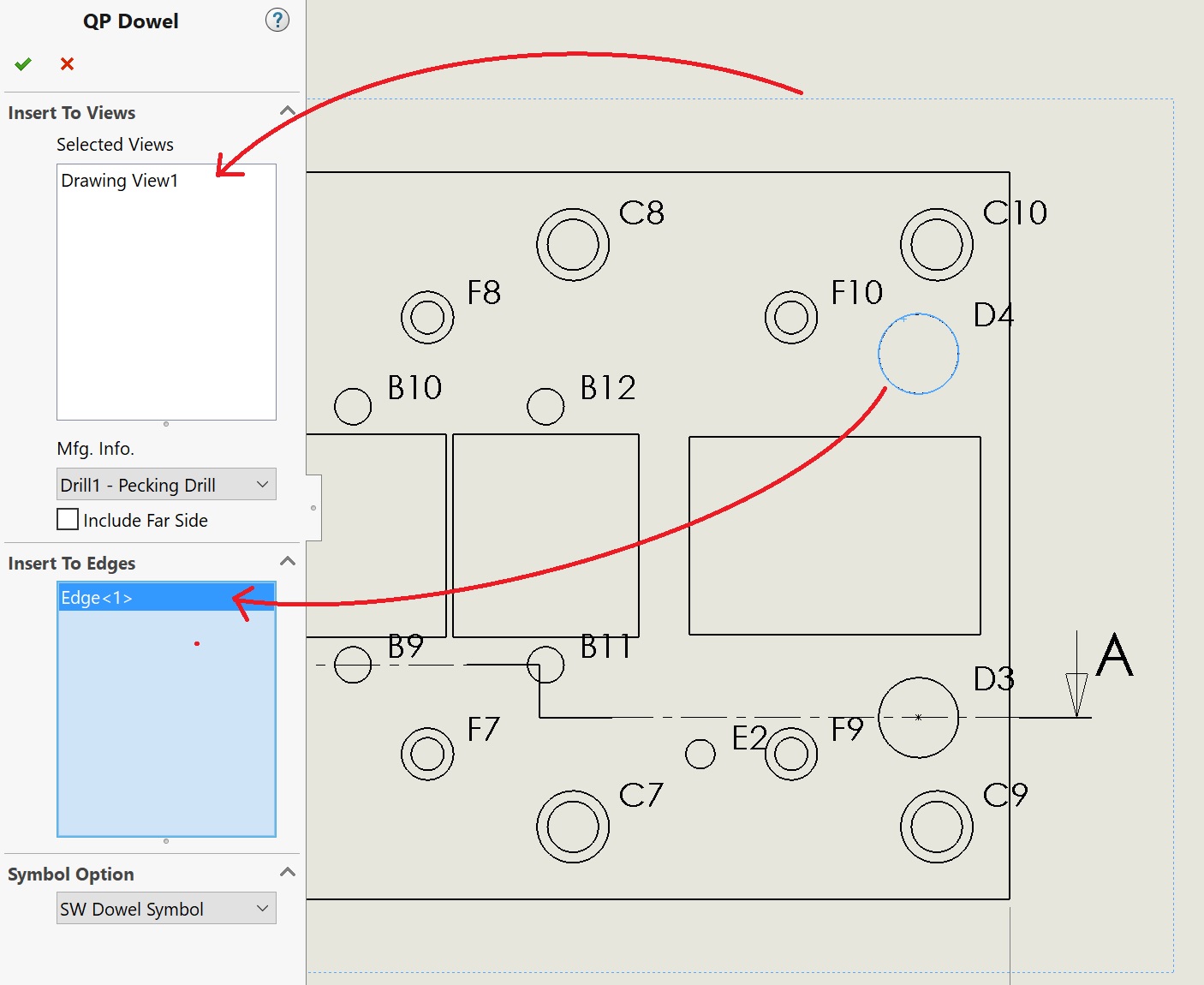This screenshot has width=1204, height=985.
Task: Select Edge<1> in the edges list
Action: [97, 598]
